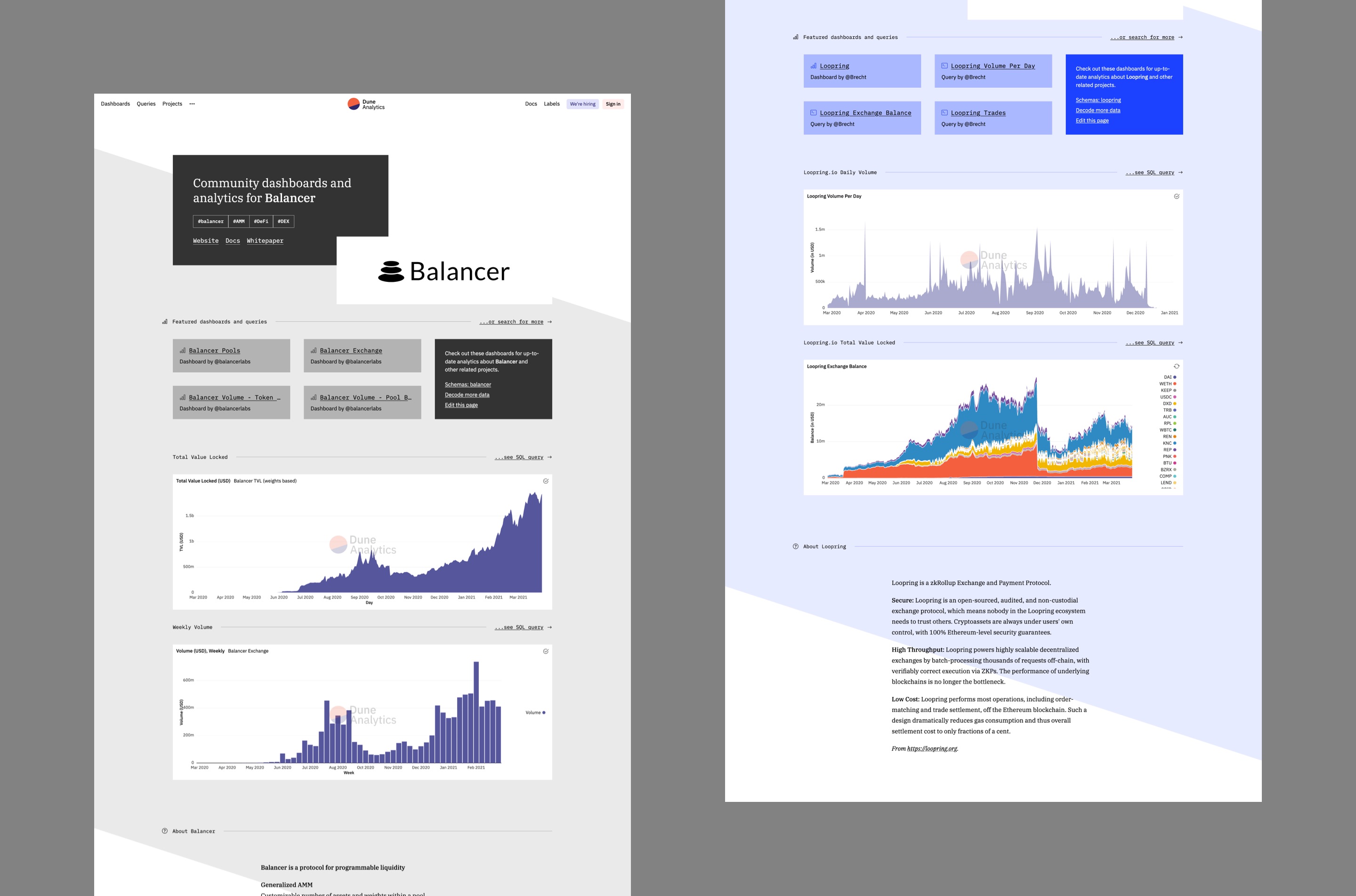
Task: Select the #balancer tag
Action: 211,221
